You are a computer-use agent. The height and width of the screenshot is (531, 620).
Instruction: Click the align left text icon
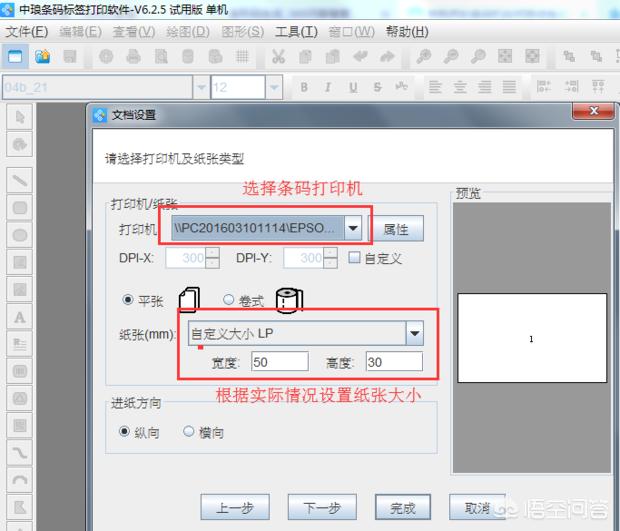tap(435, 87)
